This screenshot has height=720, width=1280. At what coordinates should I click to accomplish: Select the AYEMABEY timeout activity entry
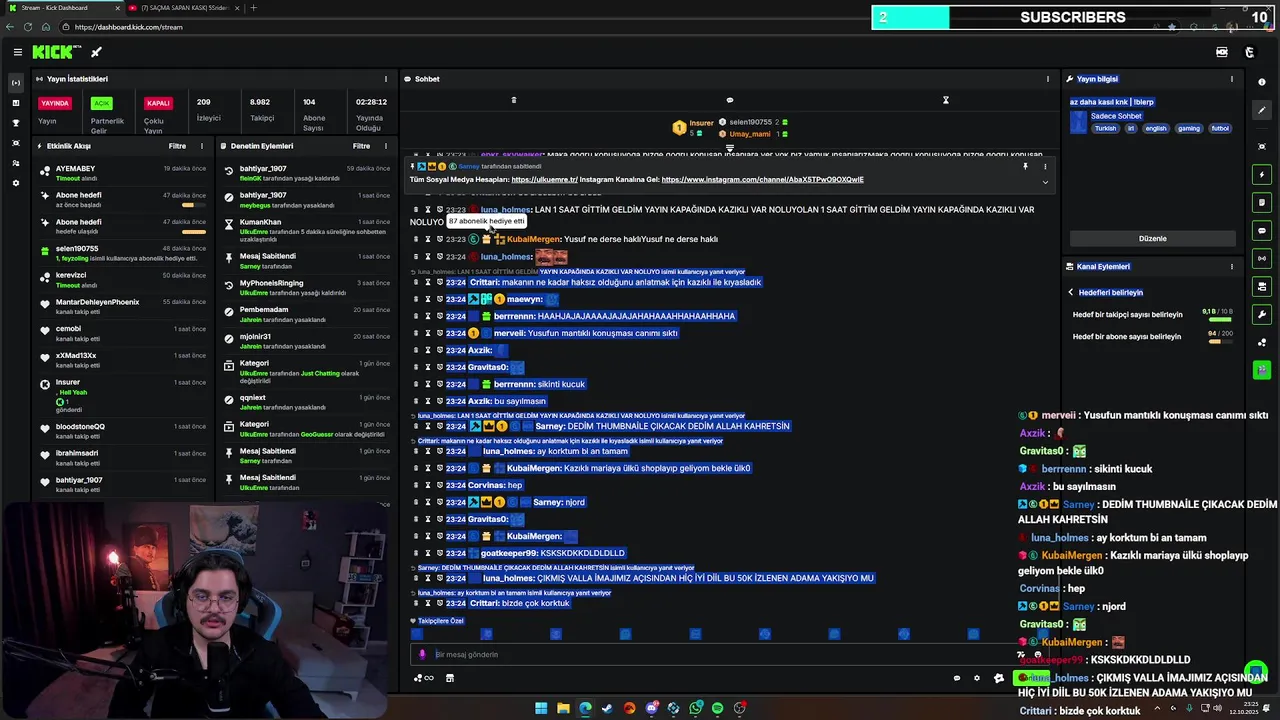point(123,173)
